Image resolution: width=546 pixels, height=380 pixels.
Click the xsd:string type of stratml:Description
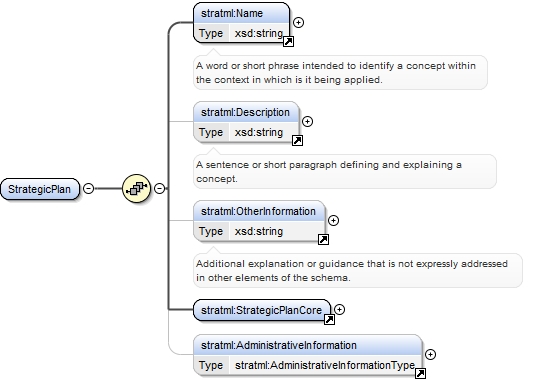[259, 132]
